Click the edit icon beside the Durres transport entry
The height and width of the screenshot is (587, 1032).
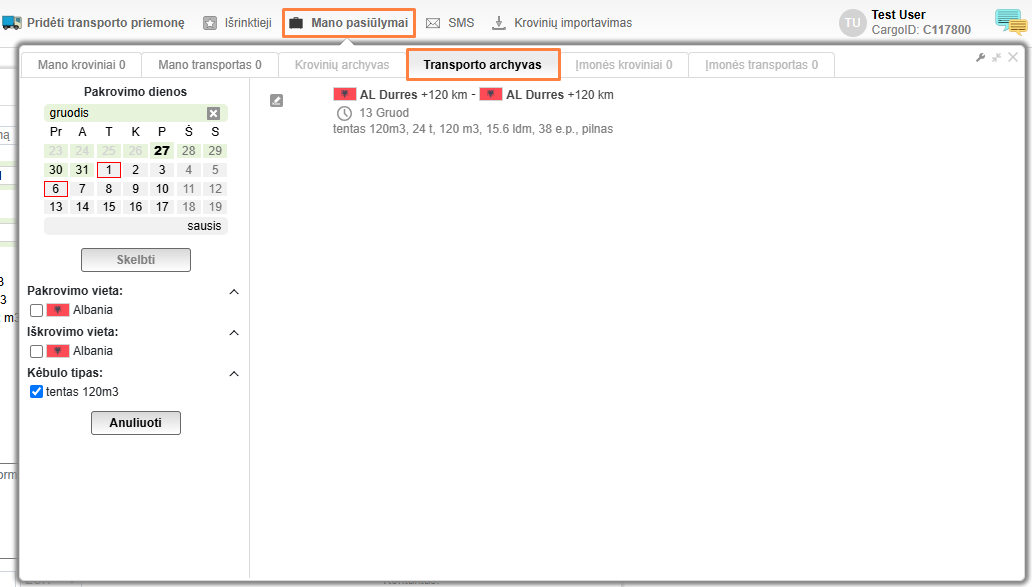[277, 100]
